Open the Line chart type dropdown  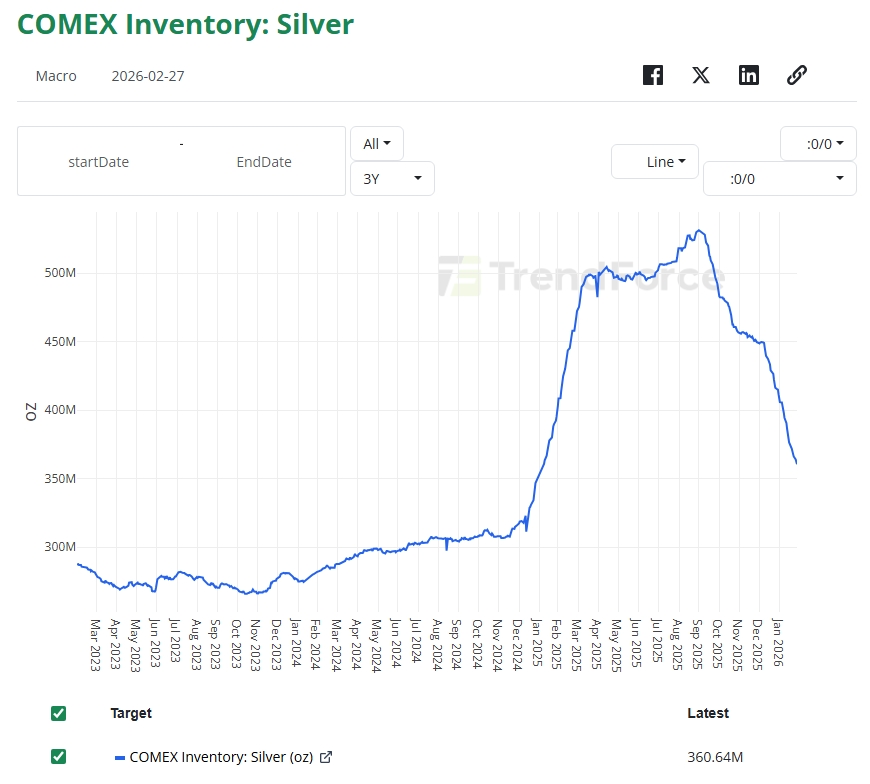pos(654,161)
